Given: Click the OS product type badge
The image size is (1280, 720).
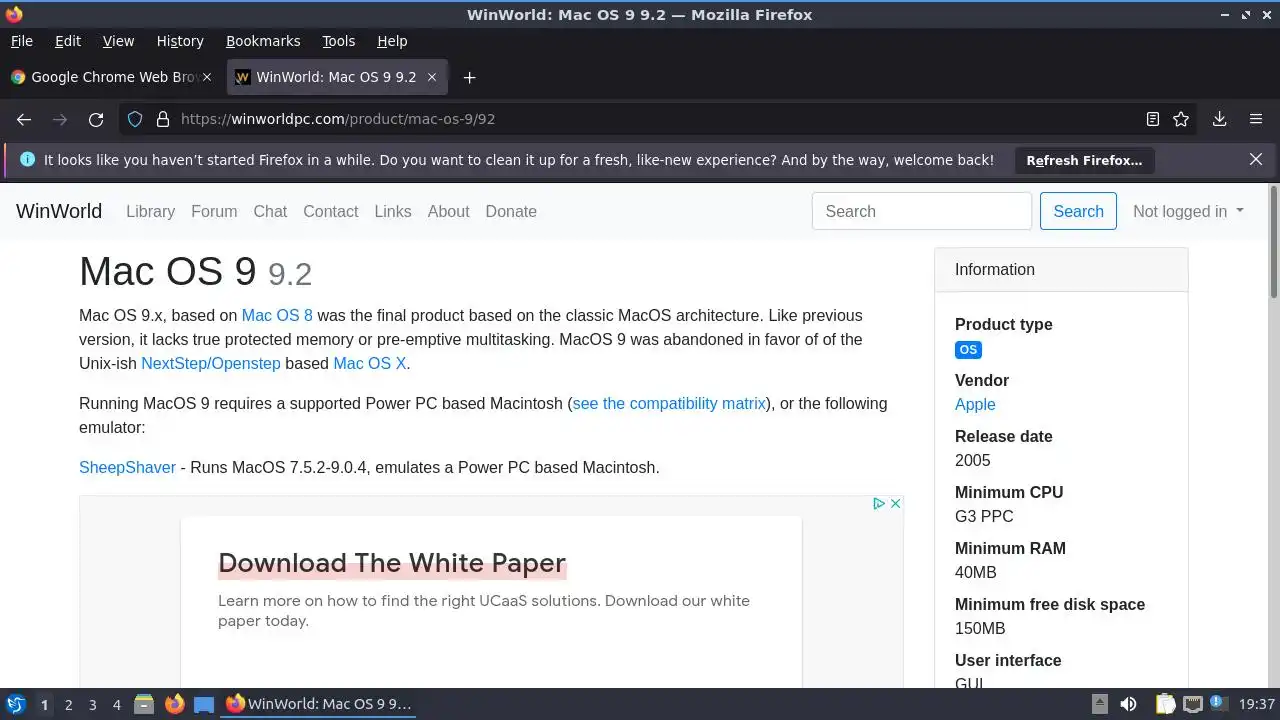Looking at the screenshot, I should tap(968, 349).
